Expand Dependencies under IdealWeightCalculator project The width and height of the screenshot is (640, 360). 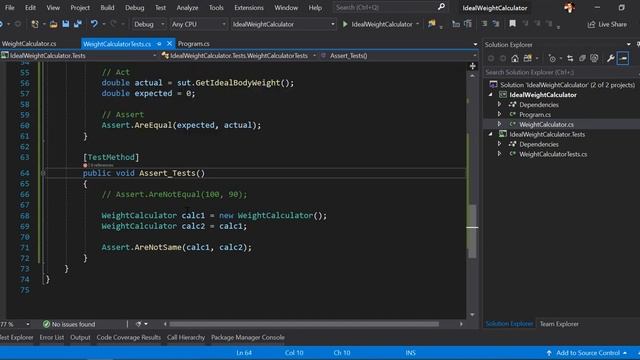pos(500,104)
